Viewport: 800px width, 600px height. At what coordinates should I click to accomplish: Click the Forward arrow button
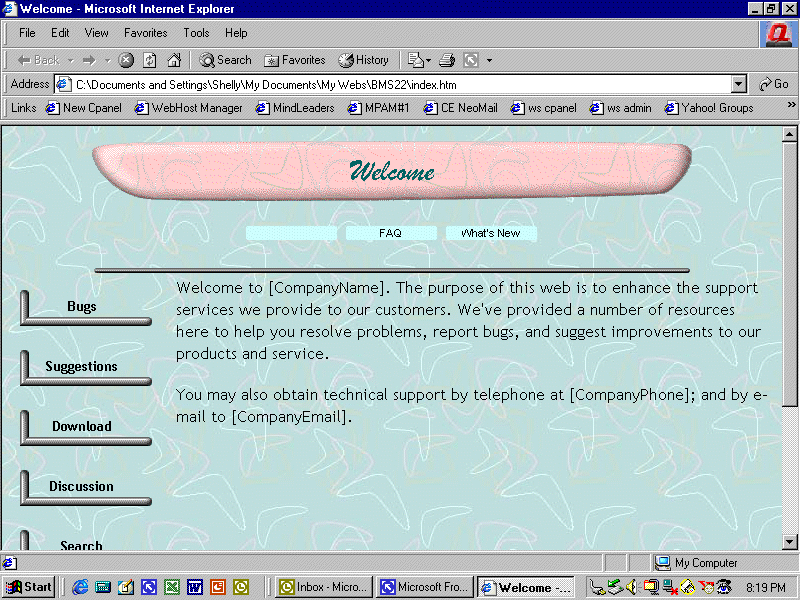pyautogui.click(x=89, y=60)
